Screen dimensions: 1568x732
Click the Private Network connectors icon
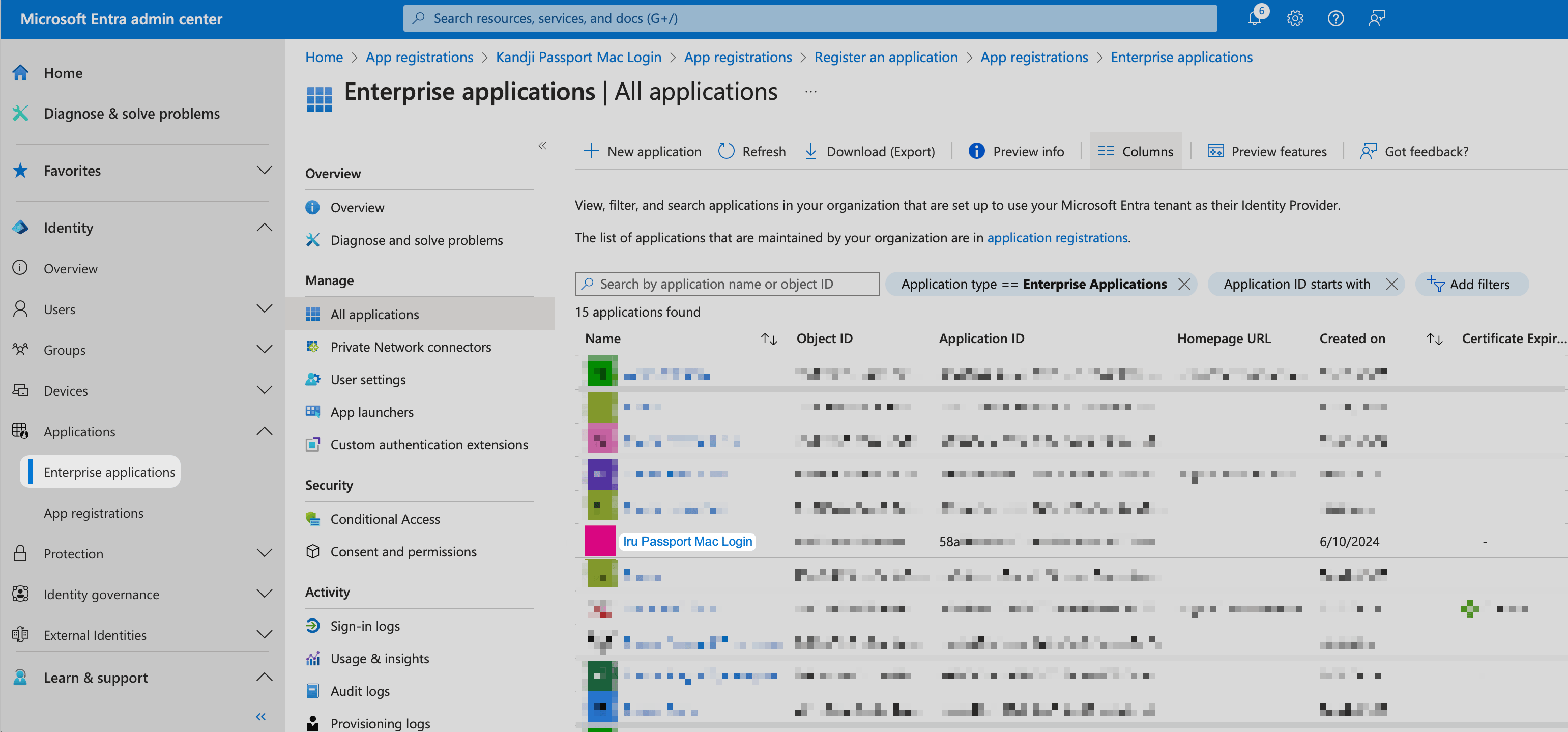point(313,347)
